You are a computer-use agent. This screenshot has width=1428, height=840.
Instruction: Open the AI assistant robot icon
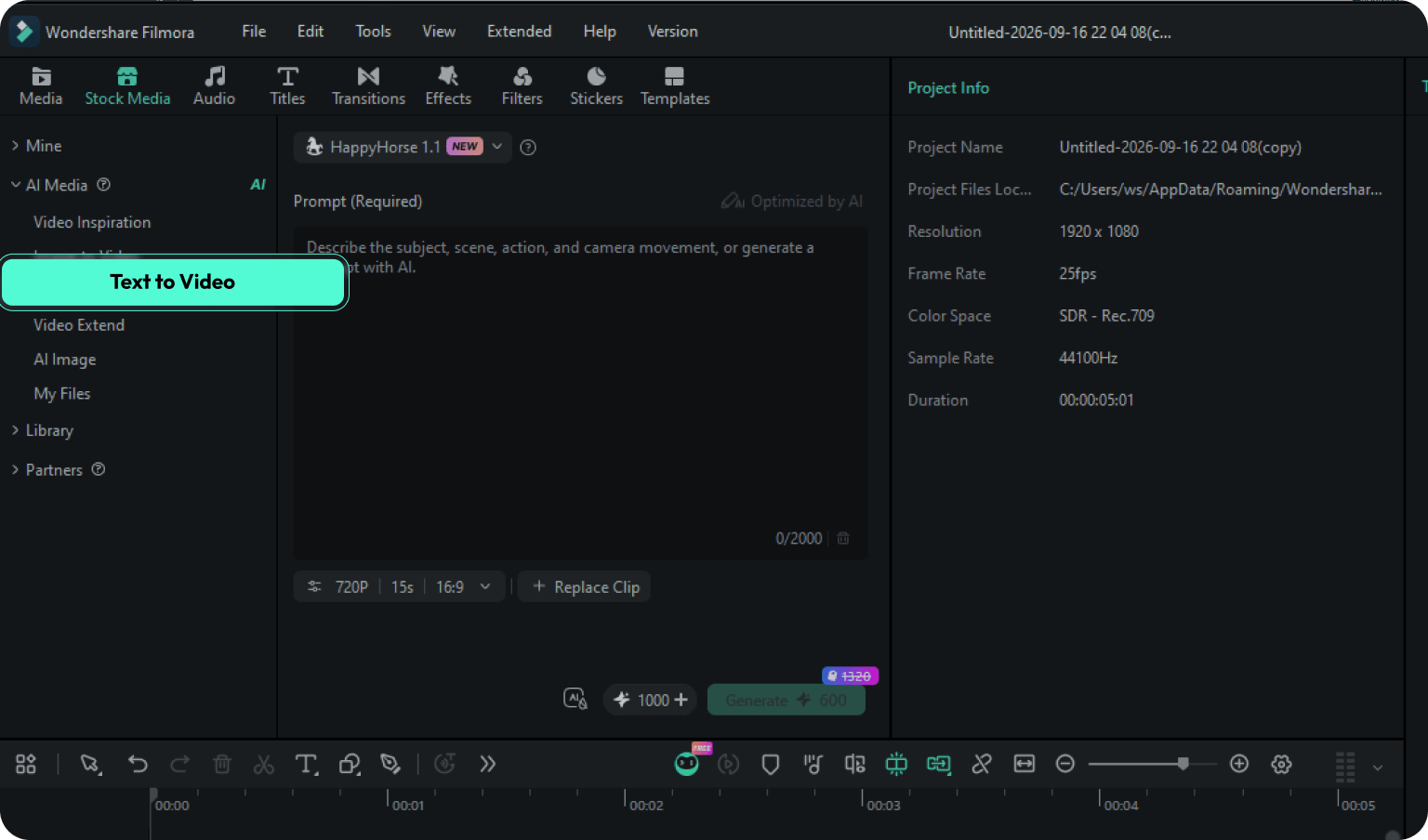pyautogui.click(x=687, y=764)
